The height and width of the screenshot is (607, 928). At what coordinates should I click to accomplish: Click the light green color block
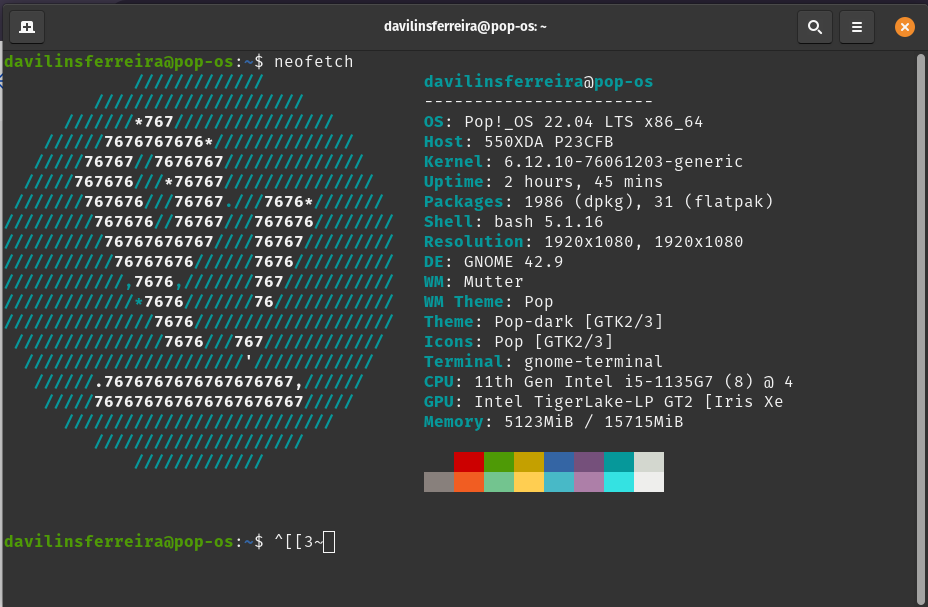tap(499, 482)
